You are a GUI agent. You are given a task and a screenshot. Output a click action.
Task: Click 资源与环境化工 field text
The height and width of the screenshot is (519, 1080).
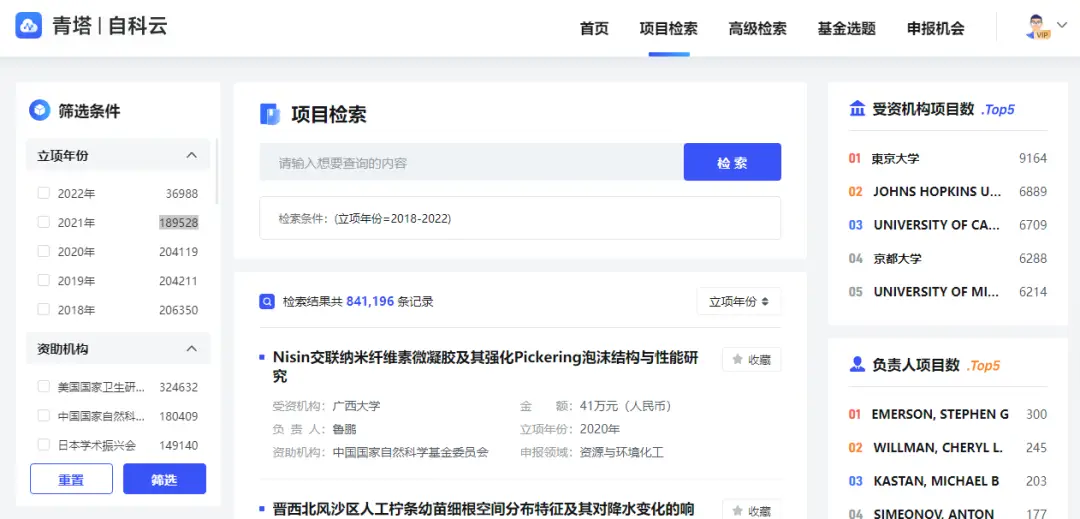click(x=621, y=452)
